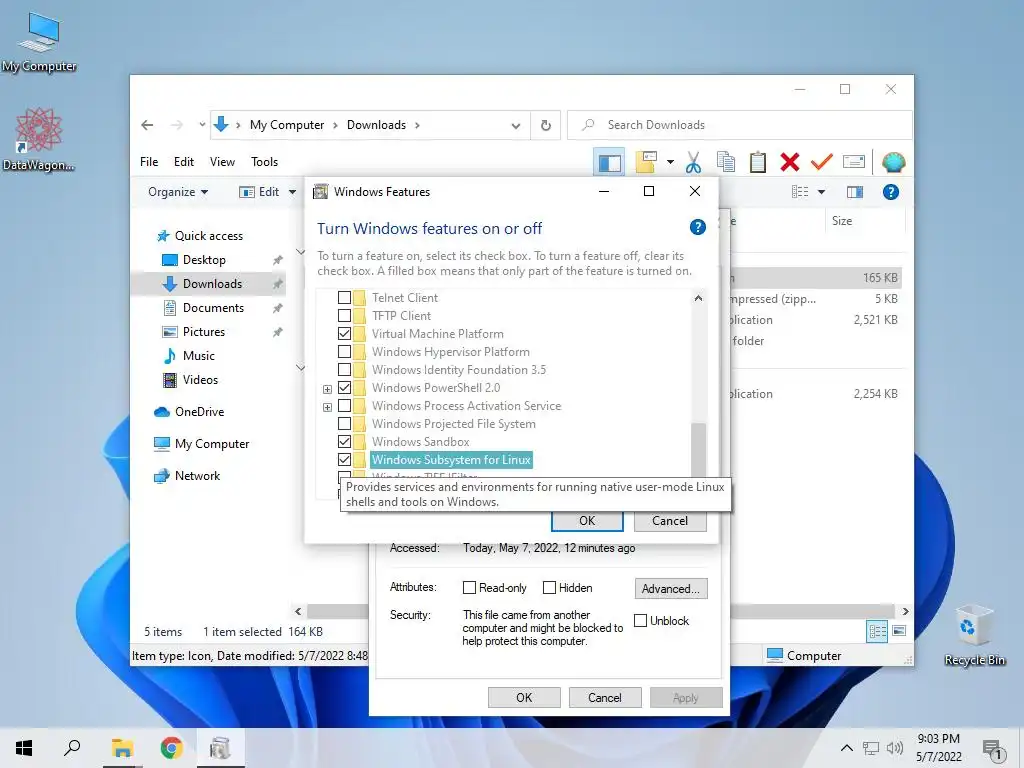The width and height of the screenshot is (1024, 768).
Task: Open the Organize dropdown
Action: point(178,192)
